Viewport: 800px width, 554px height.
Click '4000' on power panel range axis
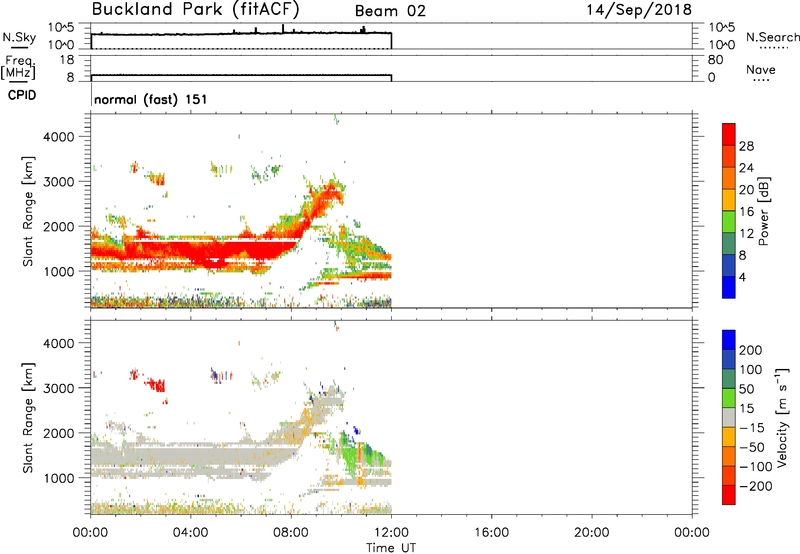(x=59, y=137)
